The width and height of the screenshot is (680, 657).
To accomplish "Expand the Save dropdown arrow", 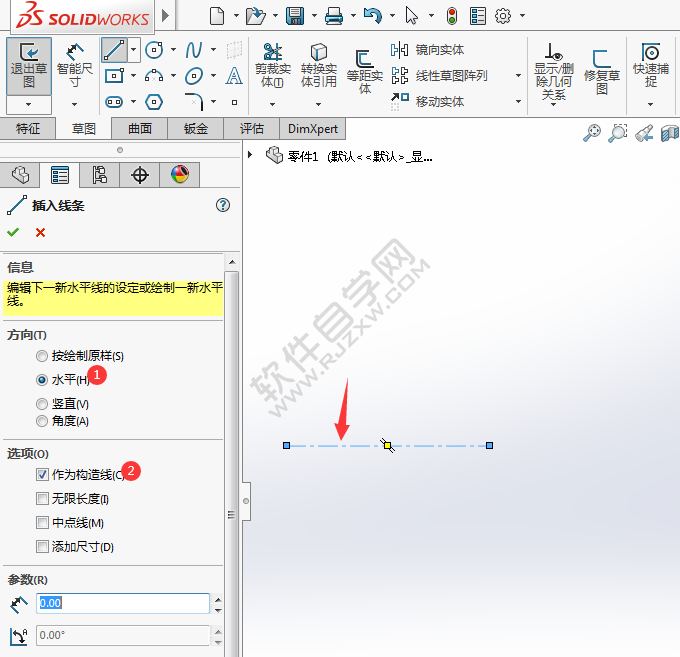I will coord(314,16).
